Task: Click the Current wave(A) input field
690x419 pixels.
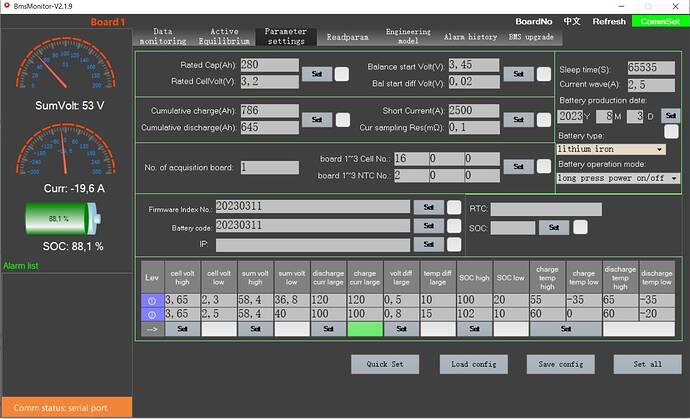Action: tap(651, 85)
